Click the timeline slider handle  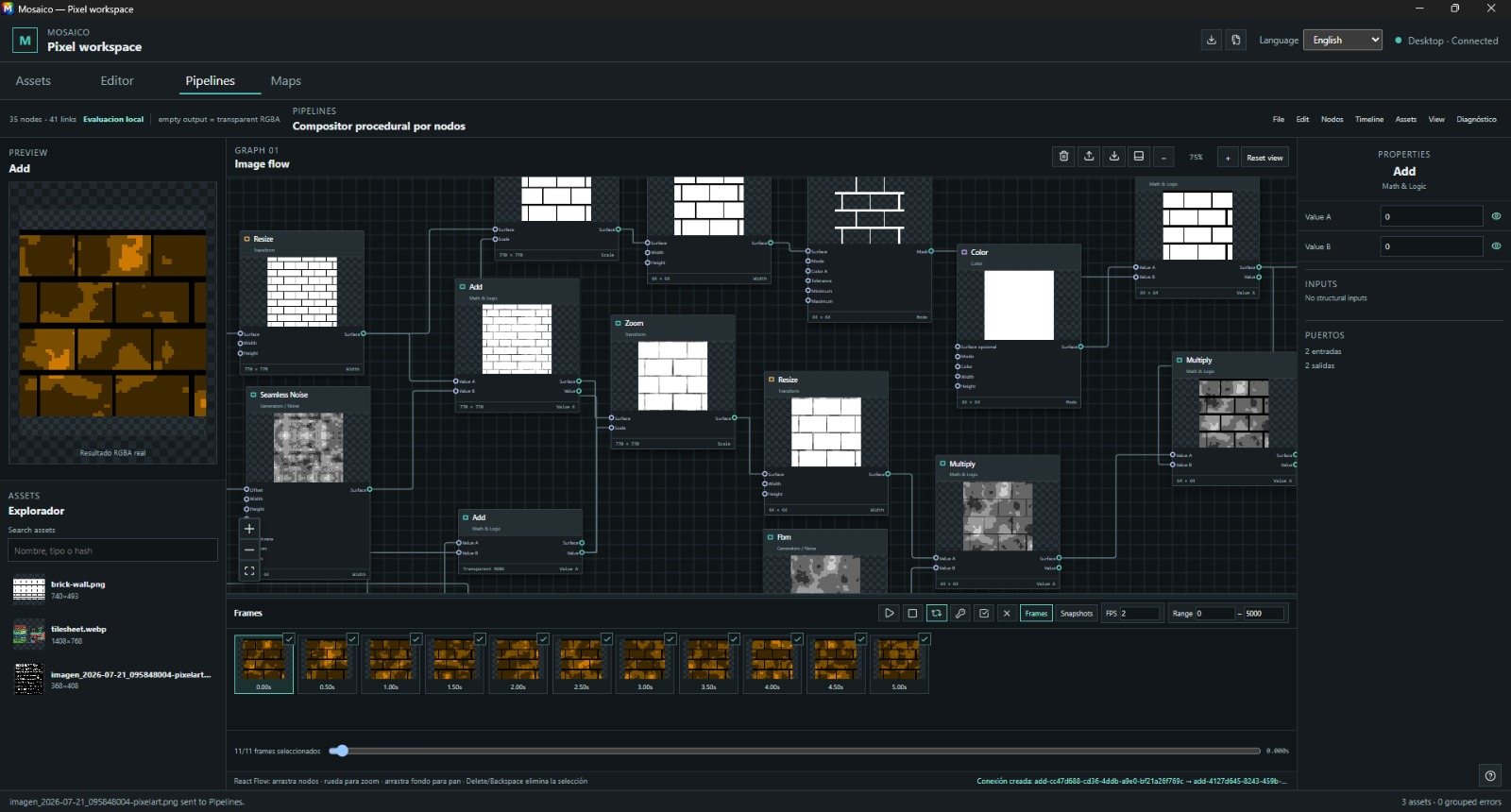pyautogui.click(x=342, y=751)
